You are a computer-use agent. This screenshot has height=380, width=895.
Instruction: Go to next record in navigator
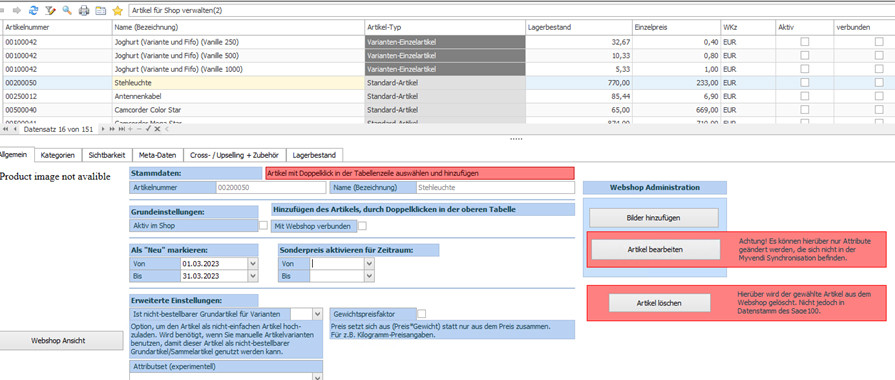(x=103, y=129)
